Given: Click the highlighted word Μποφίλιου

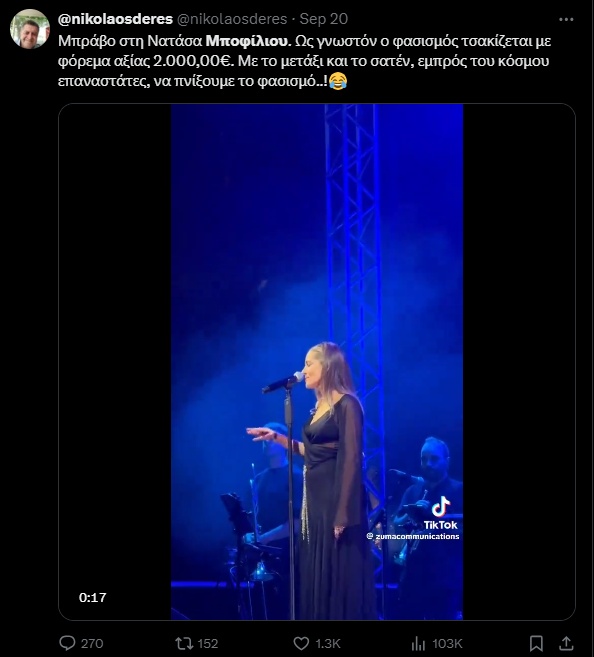Looking at the screenshot, I should (x=248, y=41).
